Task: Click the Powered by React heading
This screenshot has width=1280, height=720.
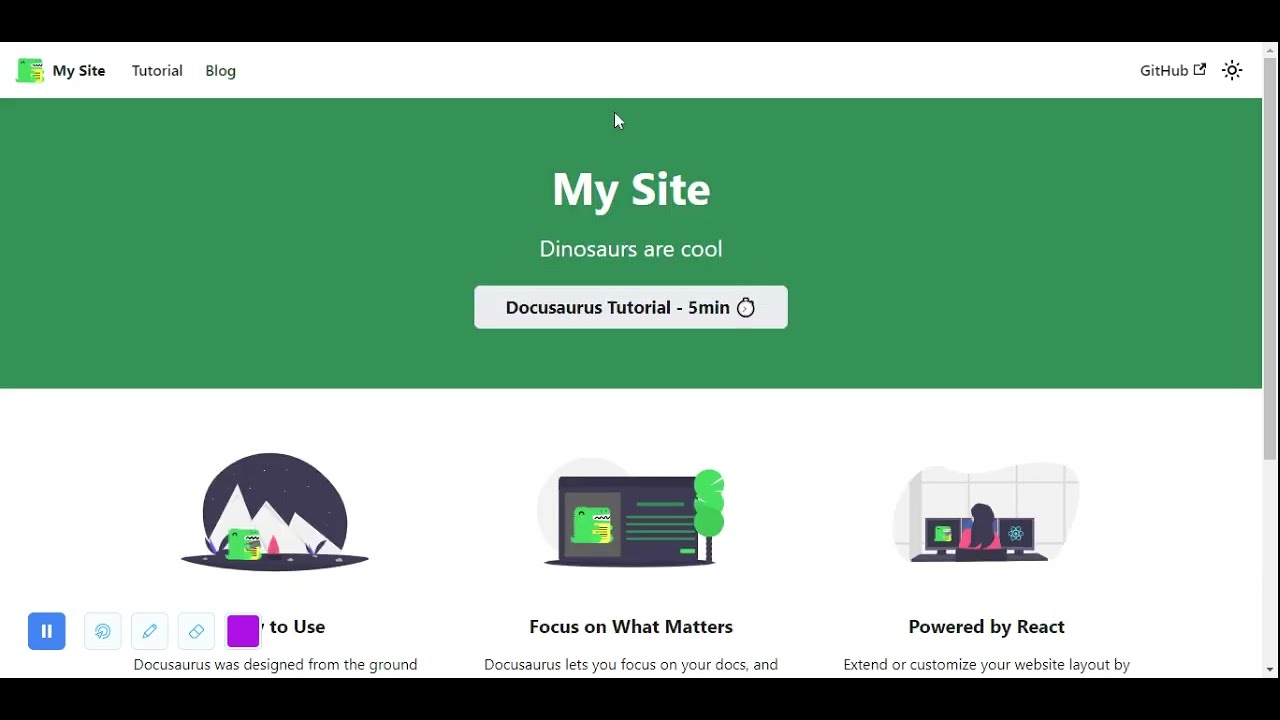Action: pyautogui.click(x=986, y=627)
